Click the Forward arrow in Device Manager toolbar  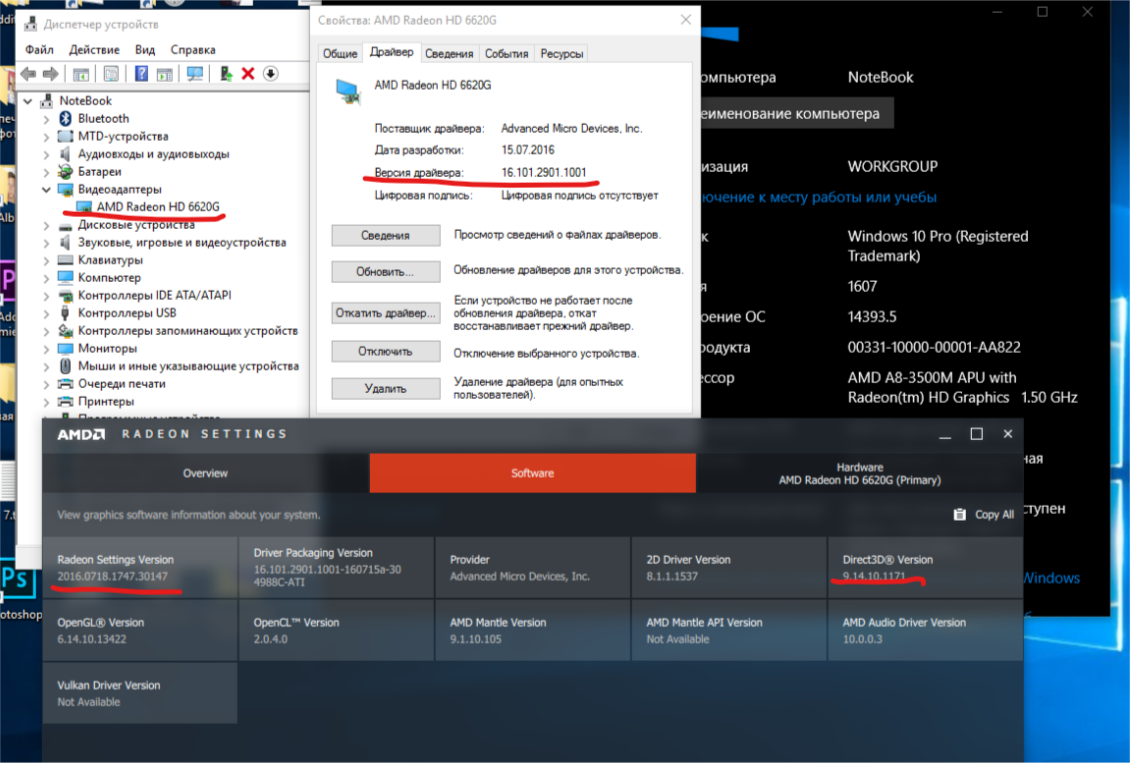point(50,73)
